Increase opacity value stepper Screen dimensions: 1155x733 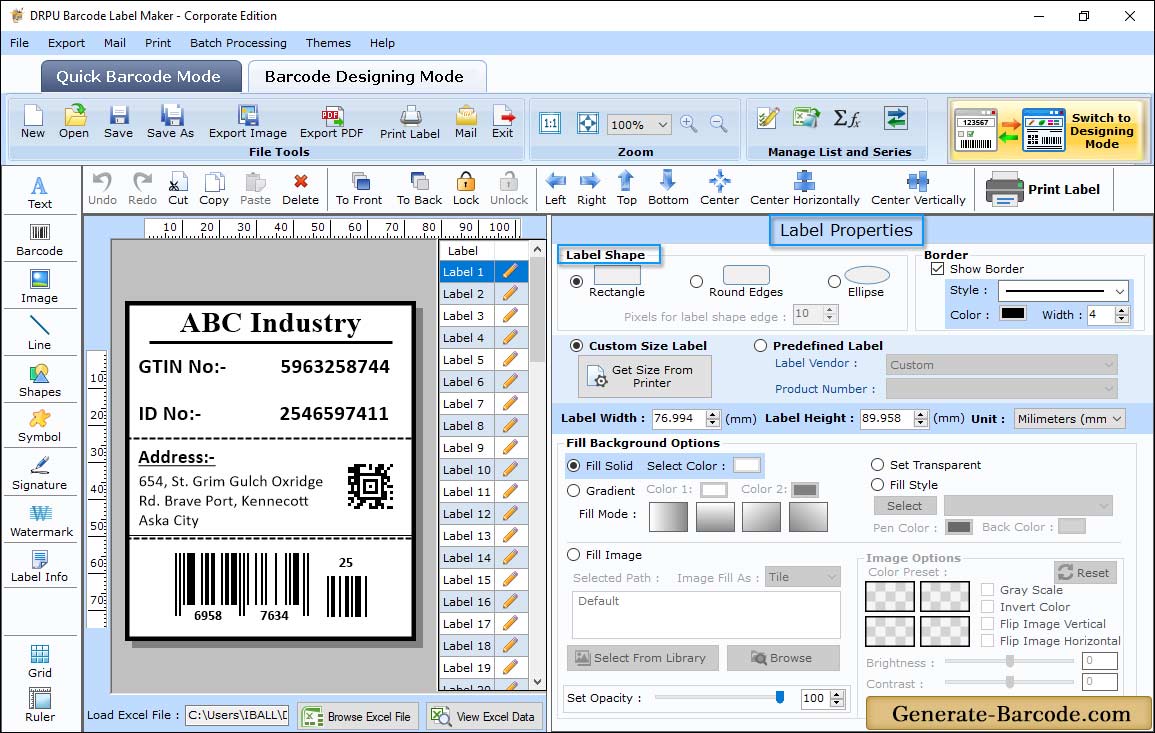837,694
